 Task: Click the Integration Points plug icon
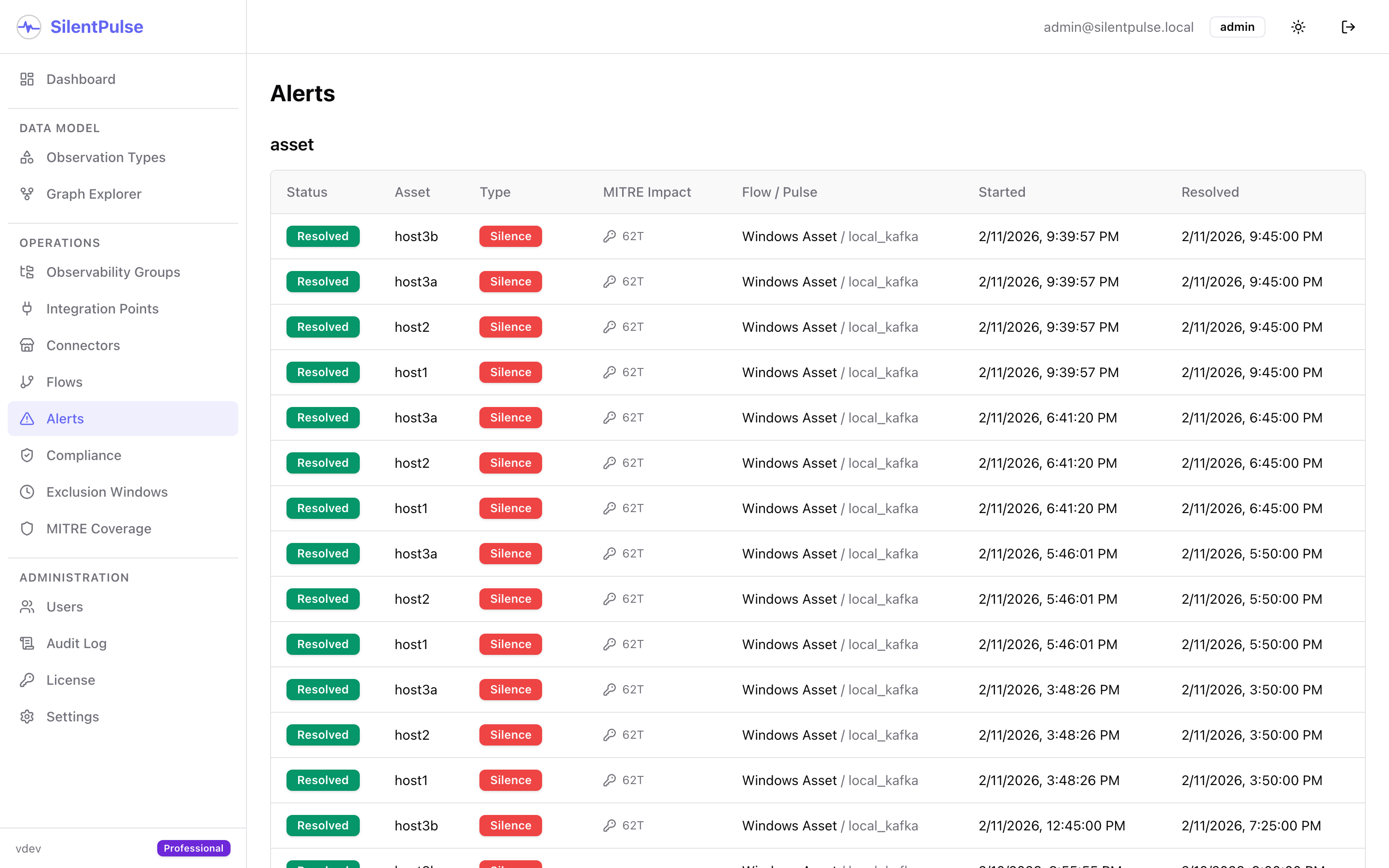coord(27,309)
